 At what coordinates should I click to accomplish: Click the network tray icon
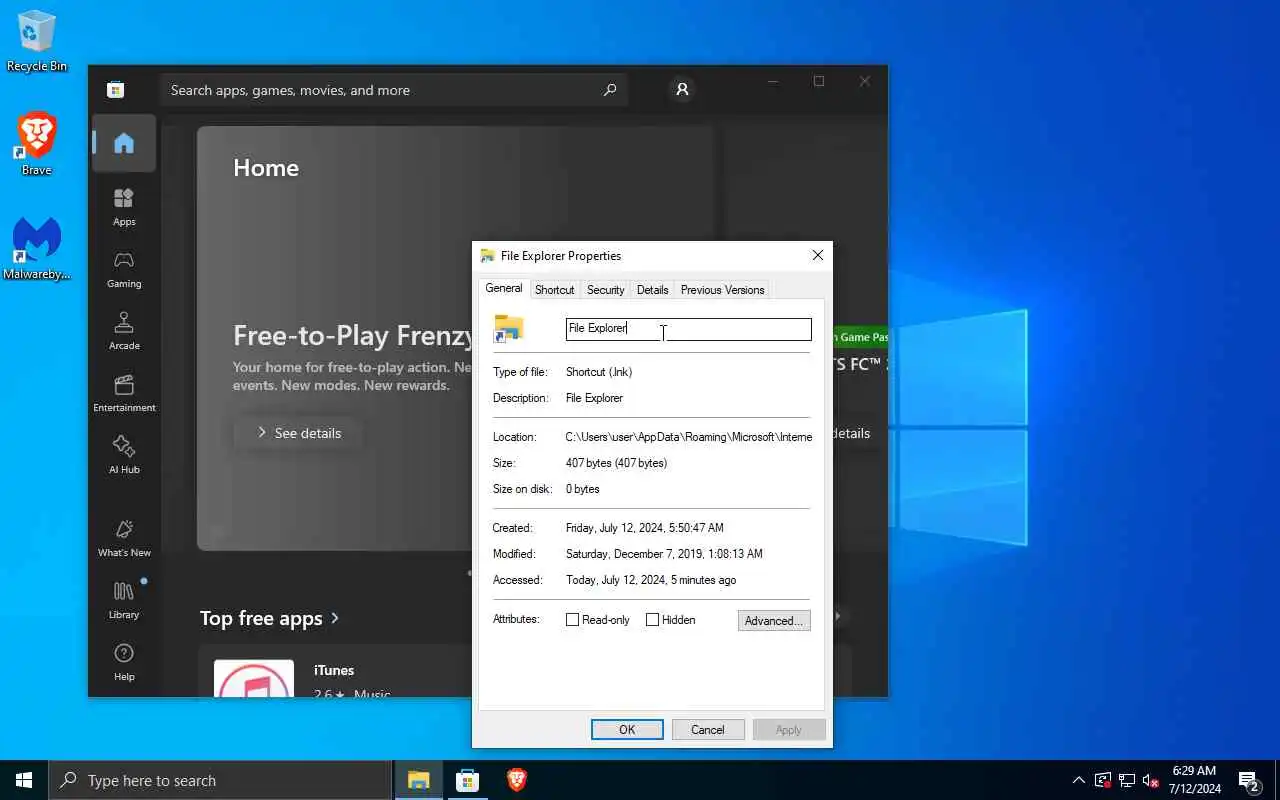click(1127, 780)
